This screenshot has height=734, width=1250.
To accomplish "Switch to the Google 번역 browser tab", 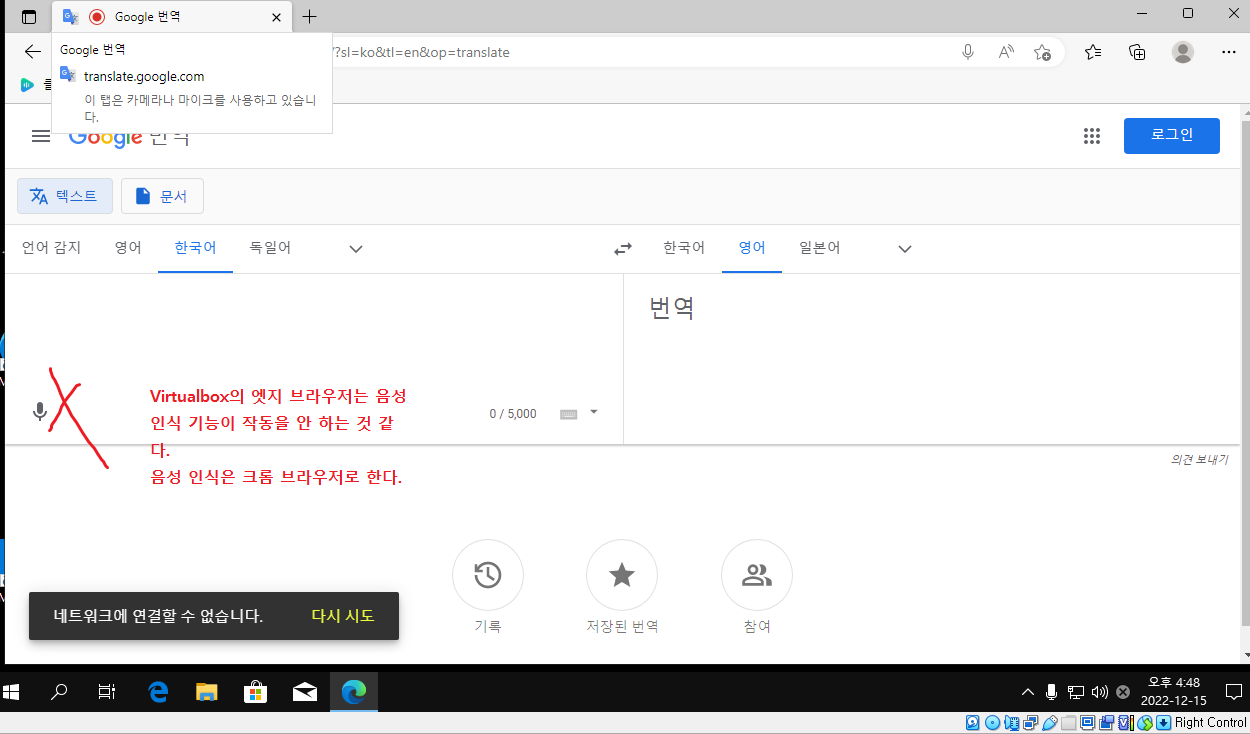I will click(x=173, y=16).
